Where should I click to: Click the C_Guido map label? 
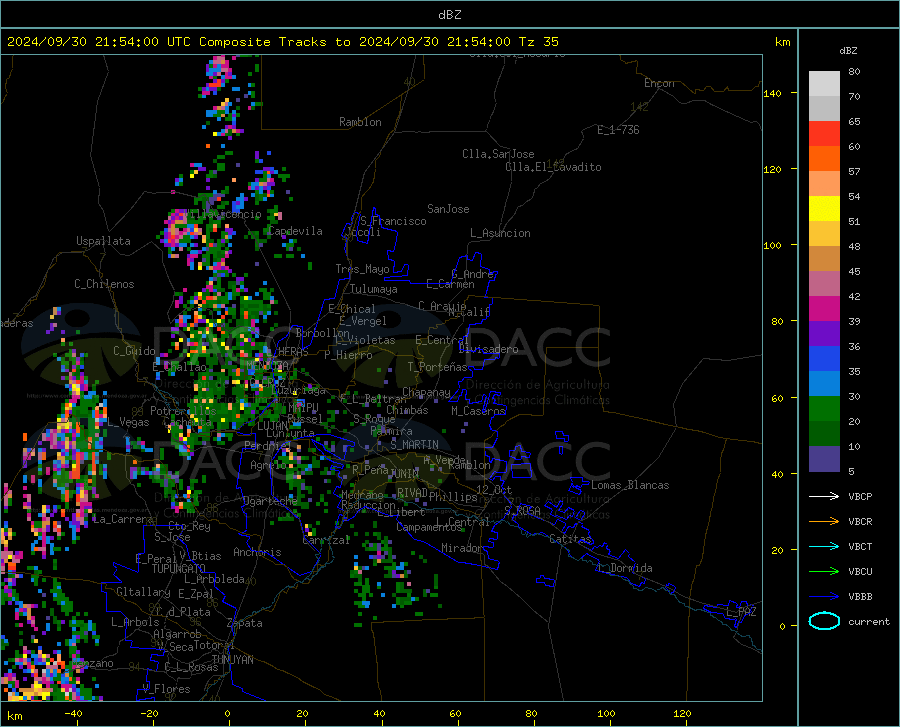coord(134,351)
